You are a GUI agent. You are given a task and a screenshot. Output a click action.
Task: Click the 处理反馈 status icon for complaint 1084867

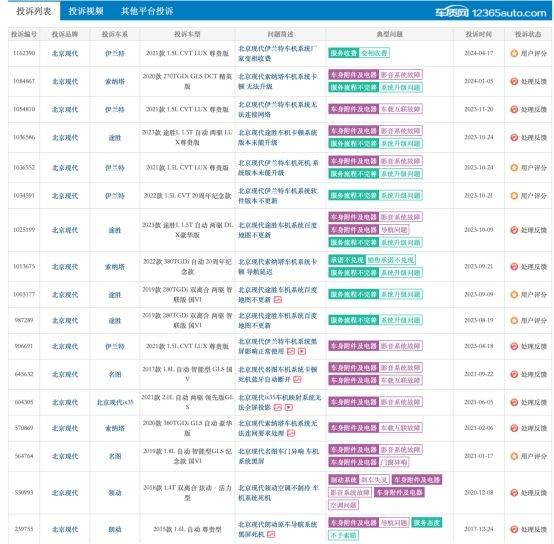[x=514, y=82]
